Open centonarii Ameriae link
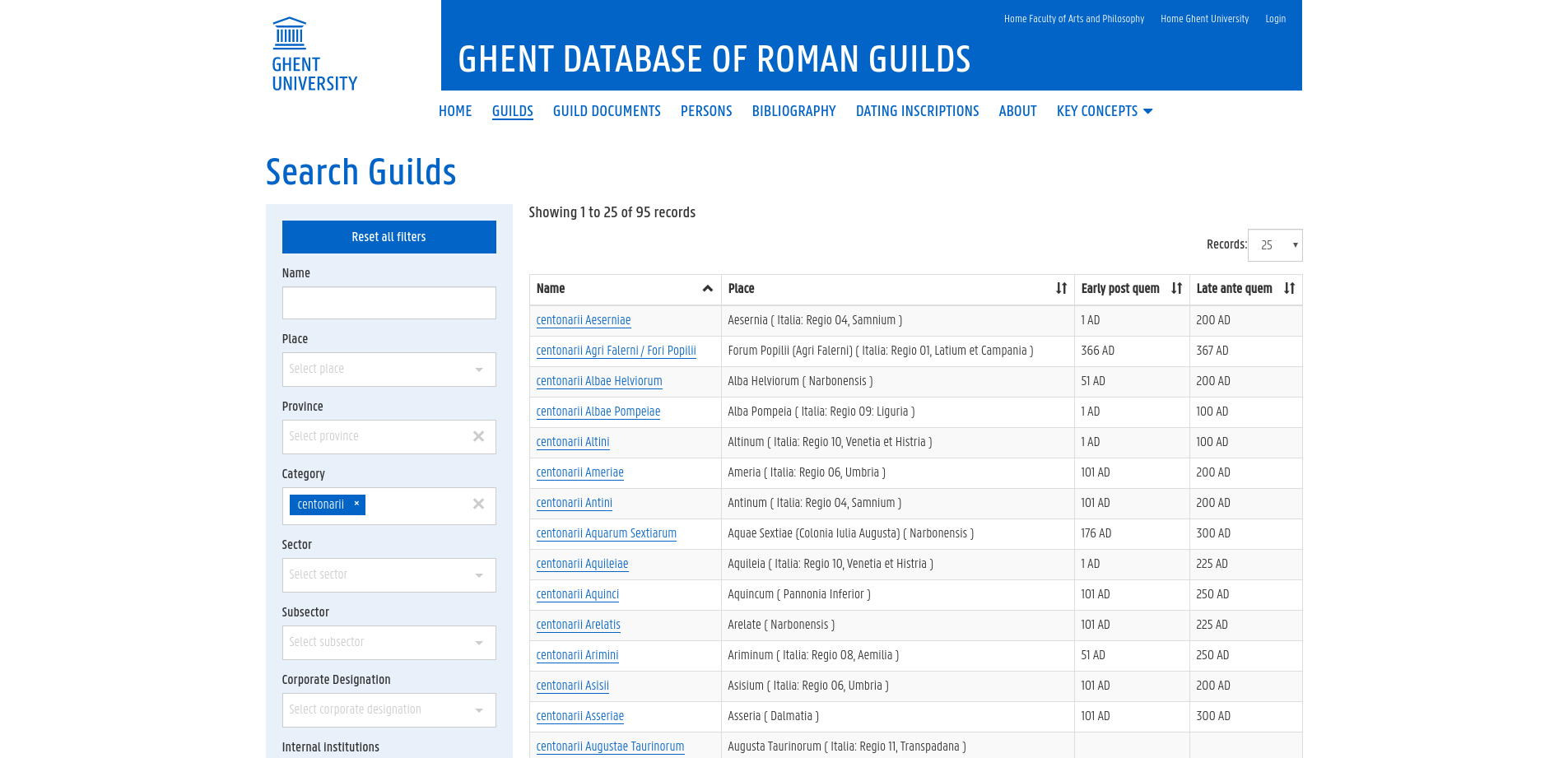The width and height of the screenshot is (1568, 758). [580, 473]
